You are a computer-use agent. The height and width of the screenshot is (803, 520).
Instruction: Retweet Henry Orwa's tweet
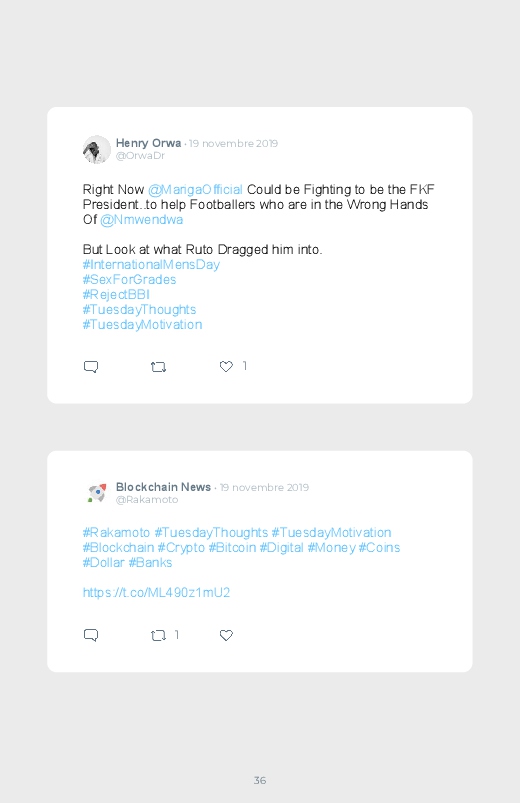pyautogui.click(x=158, y=367)
